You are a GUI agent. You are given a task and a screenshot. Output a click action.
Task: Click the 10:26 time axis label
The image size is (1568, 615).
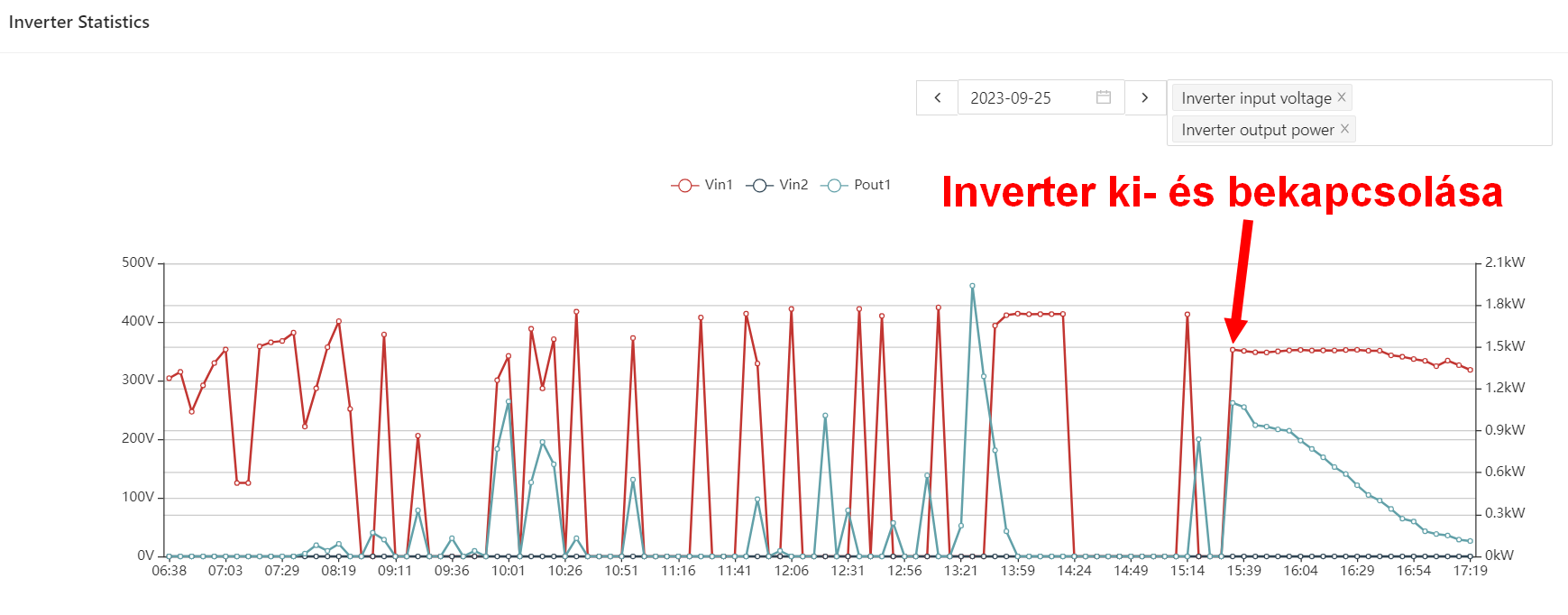565,571
